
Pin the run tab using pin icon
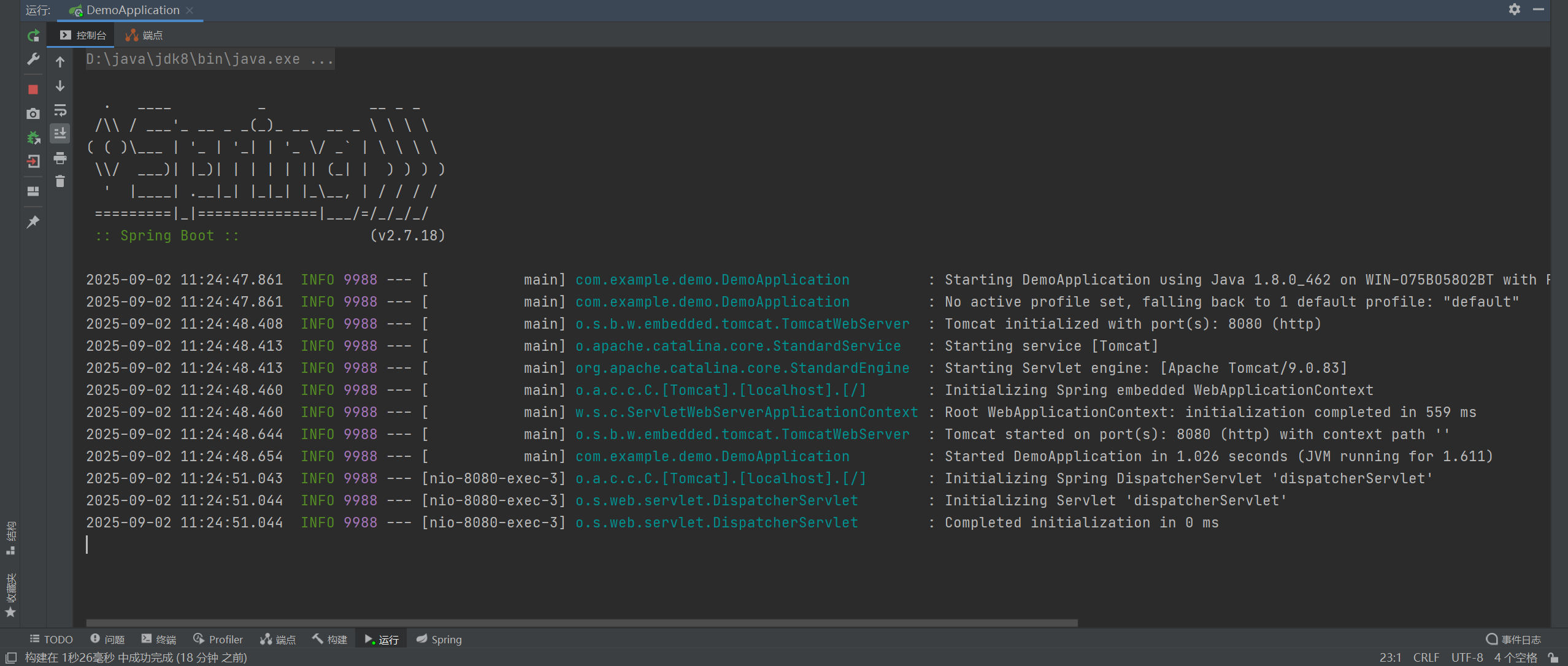coord(33,221)
